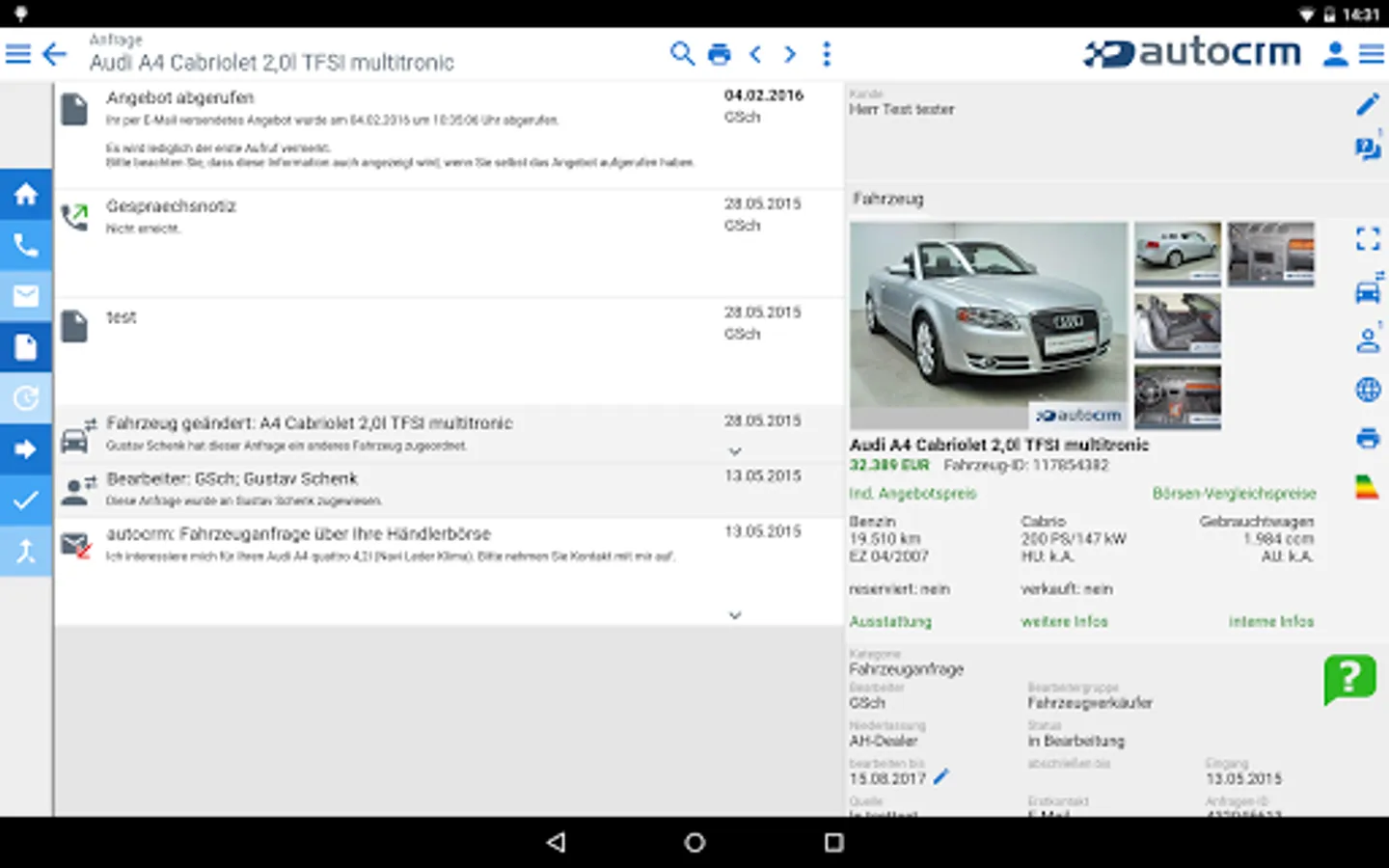This screenshot has height=868, width=1389.
Task: Select the checkmark complete sidebar icon
Action: click(26, 501)
